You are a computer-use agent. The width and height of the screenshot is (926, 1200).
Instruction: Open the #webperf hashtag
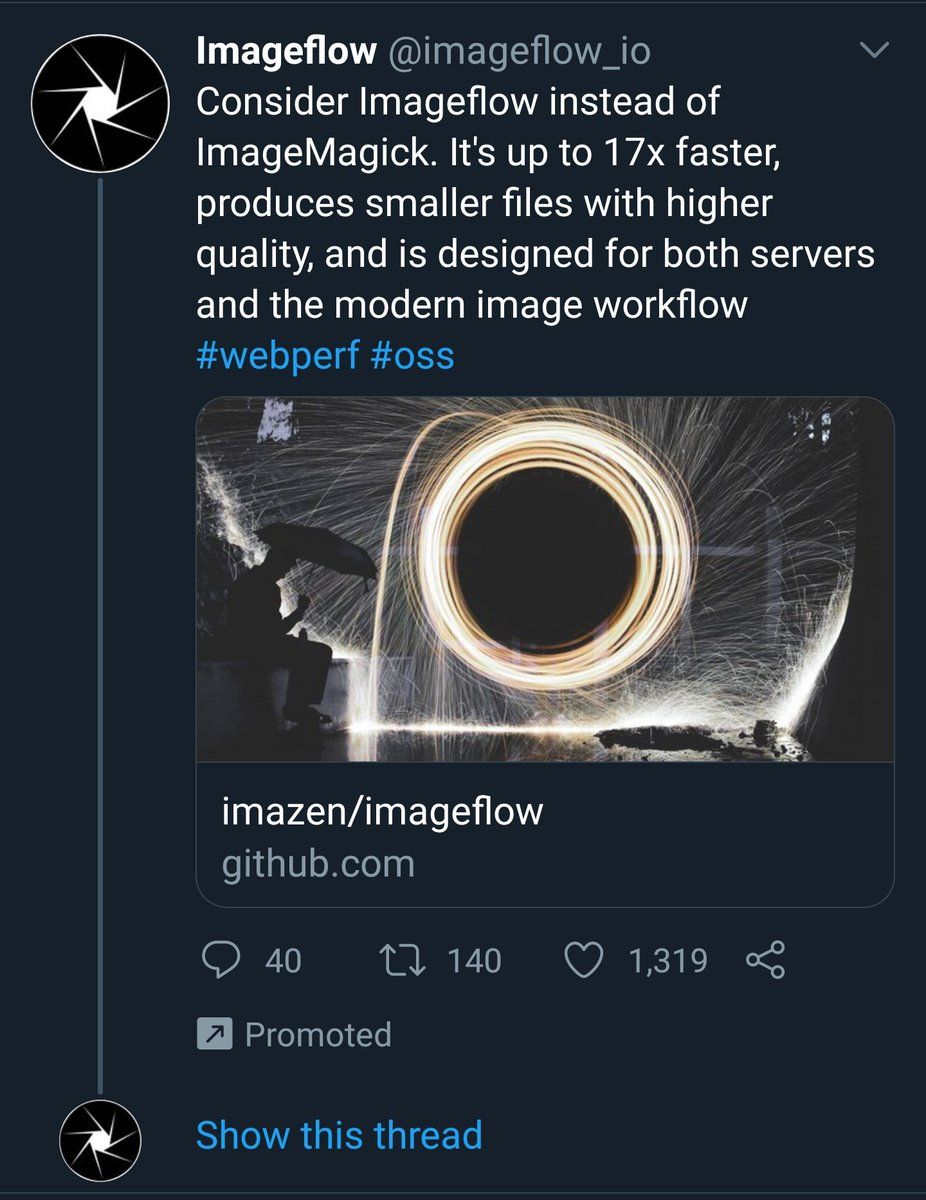[277, 356]
